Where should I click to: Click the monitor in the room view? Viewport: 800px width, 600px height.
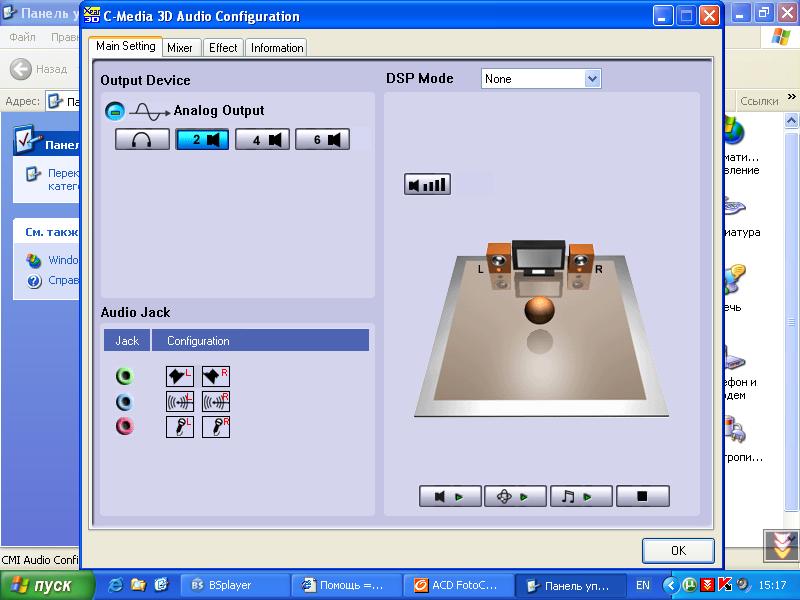[539, 258]
